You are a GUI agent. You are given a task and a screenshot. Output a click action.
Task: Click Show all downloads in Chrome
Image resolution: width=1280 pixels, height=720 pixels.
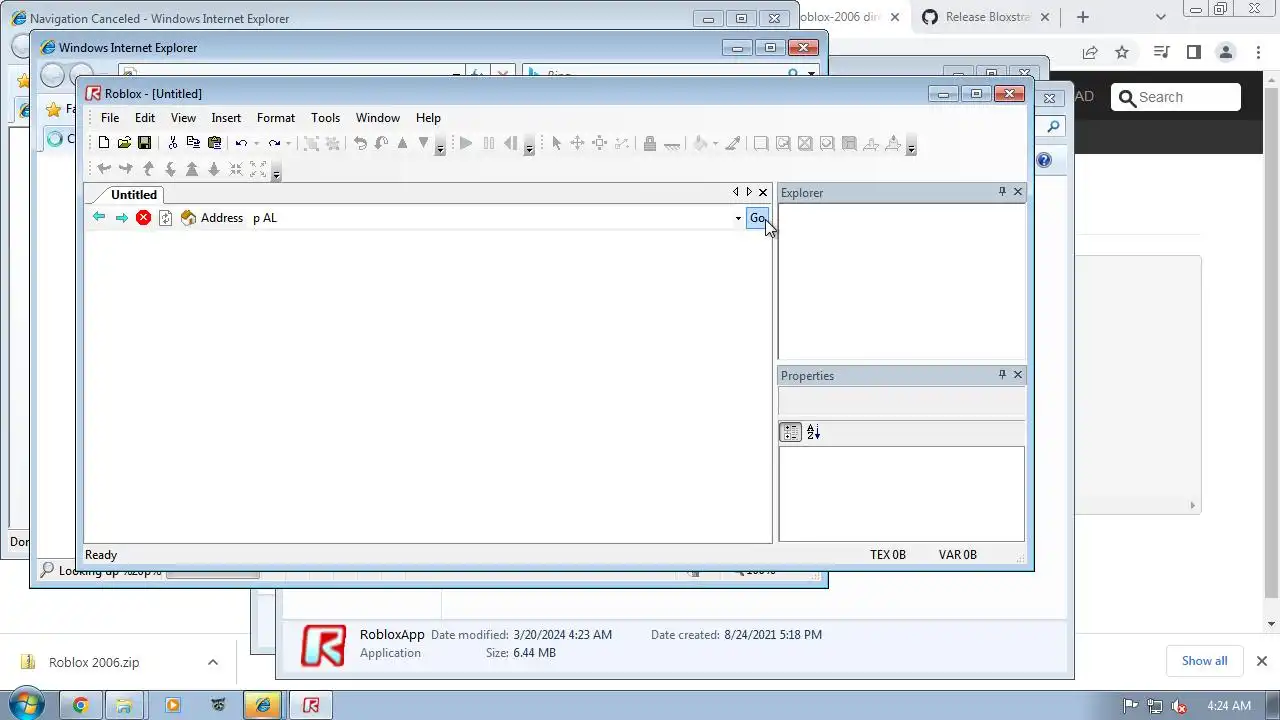click(1204, 661)
